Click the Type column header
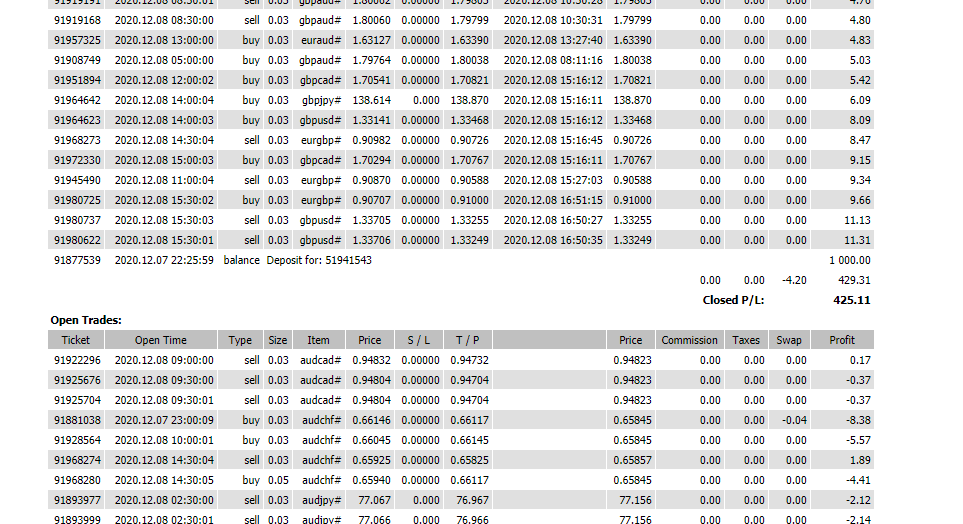 240,340
